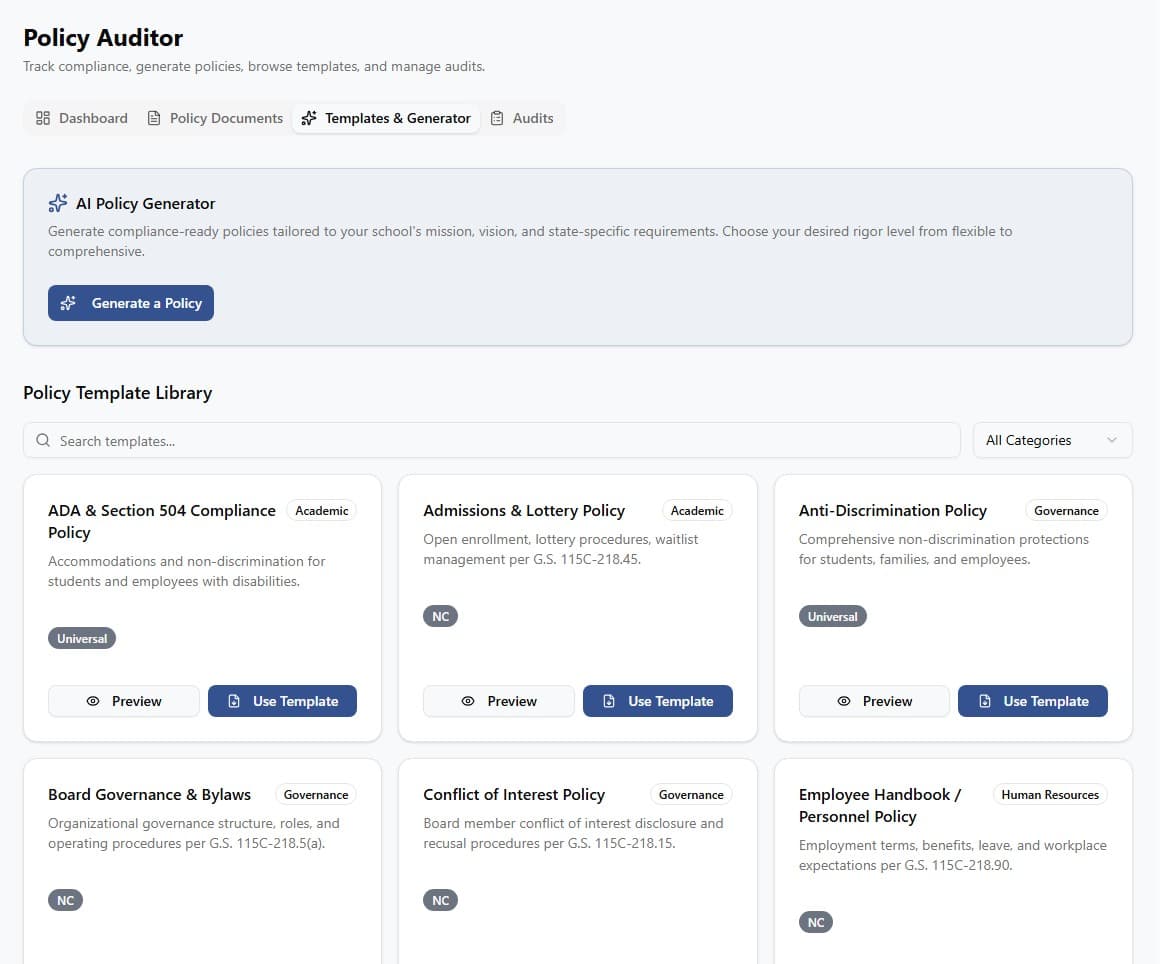Click Academic tag on ADA card

click(x=321, y=510)
